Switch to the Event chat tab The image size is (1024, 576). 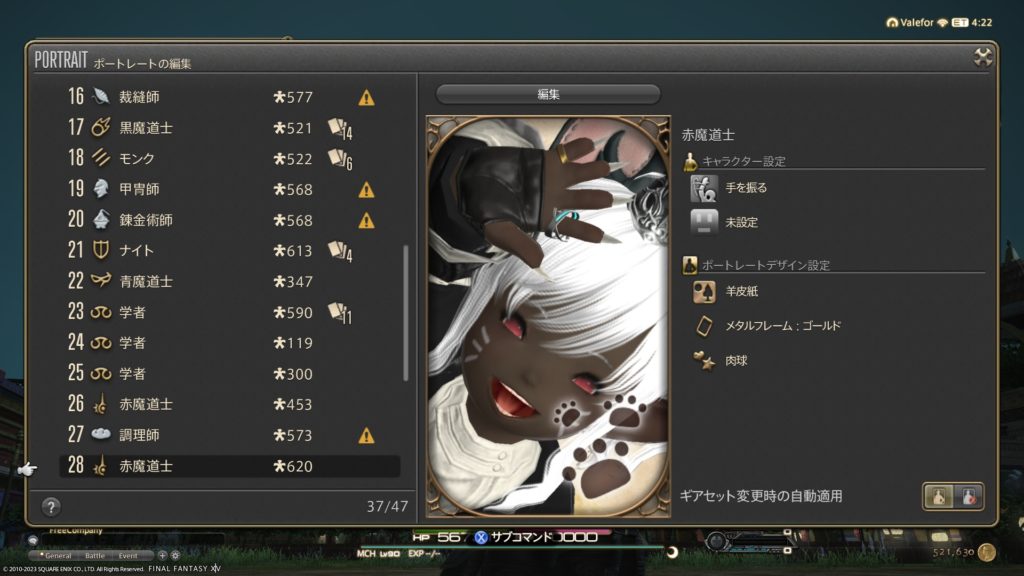tap(128, 555)
